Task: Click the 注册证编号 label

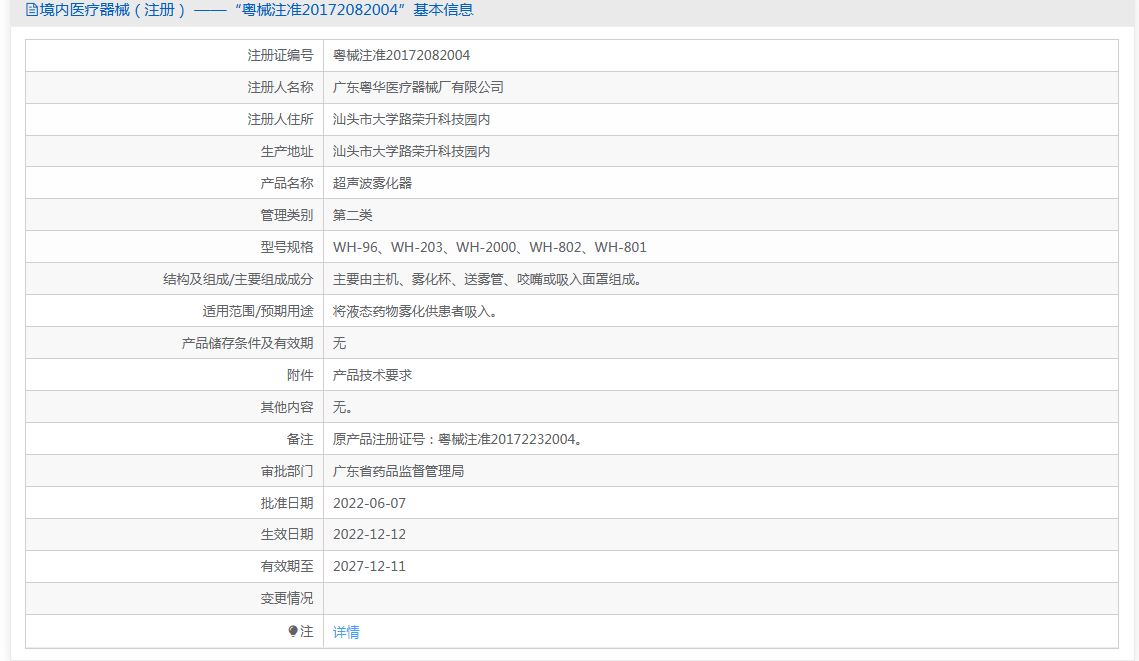Action: point(280,55)
